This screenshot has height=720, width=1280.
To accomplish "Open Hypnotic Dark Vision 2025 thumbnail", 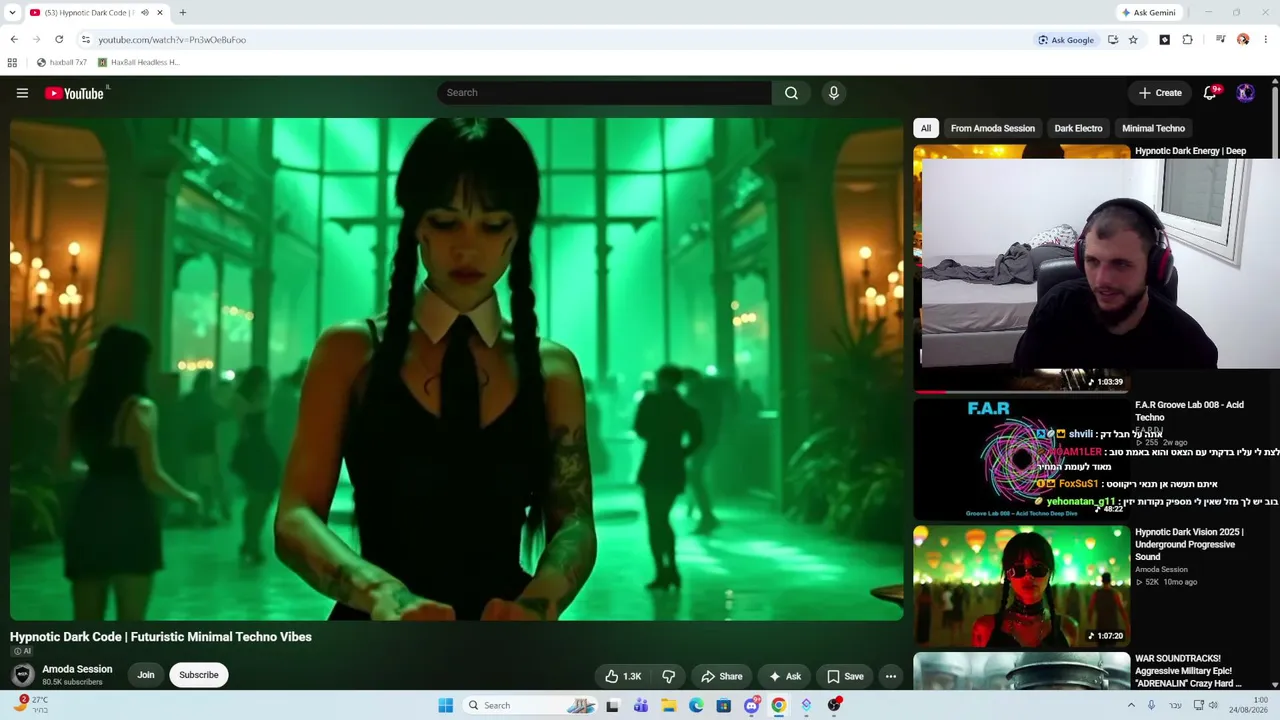I will [x=1021, y=585].
